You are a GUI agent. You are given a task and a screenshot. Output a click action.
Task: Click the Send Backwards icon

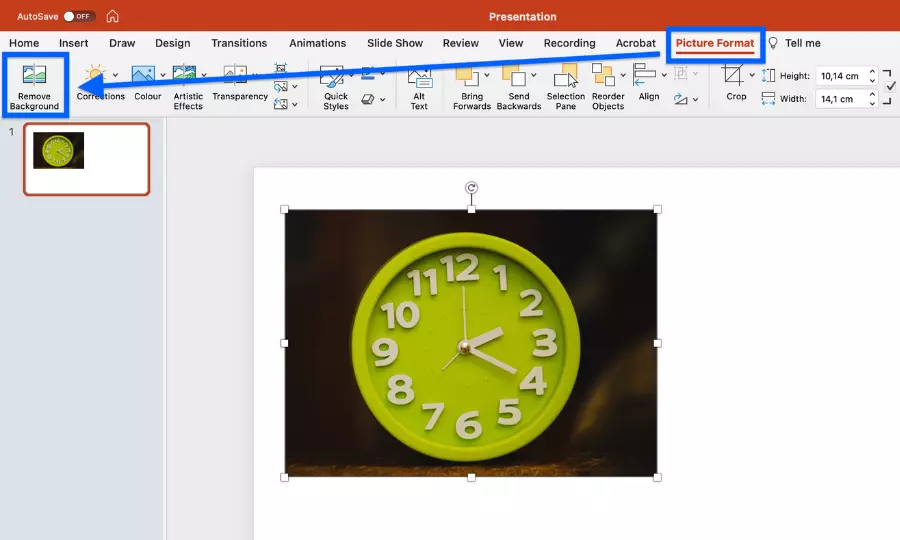point(514,75)
